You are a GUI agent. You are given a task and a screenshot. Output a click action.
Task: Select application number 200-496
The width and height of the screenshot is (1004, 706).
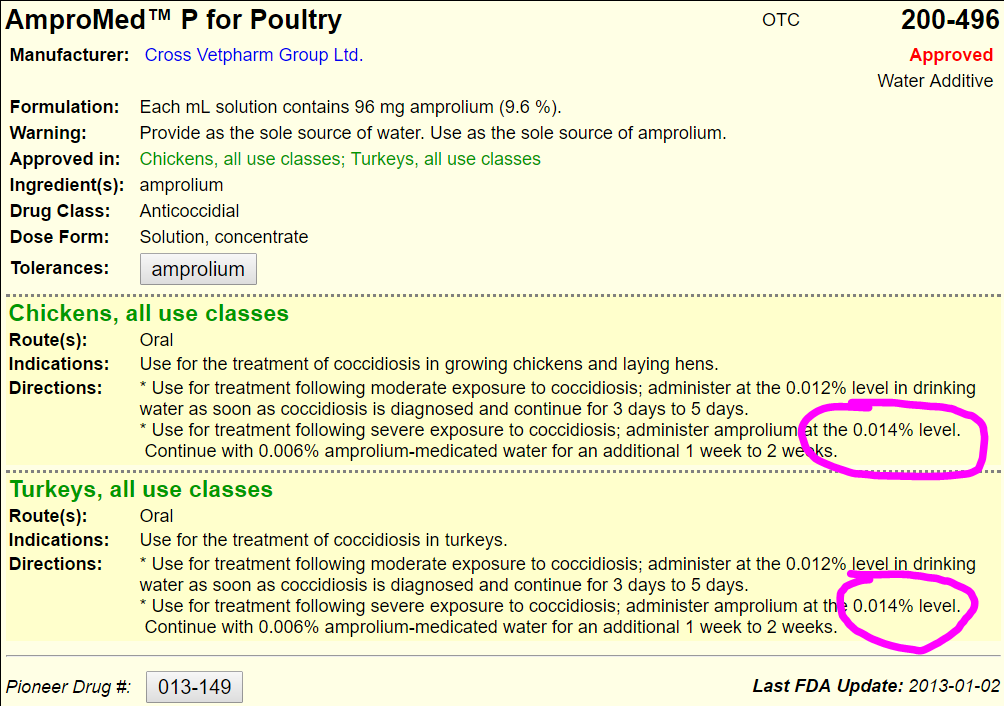click(x=947, y=20)
